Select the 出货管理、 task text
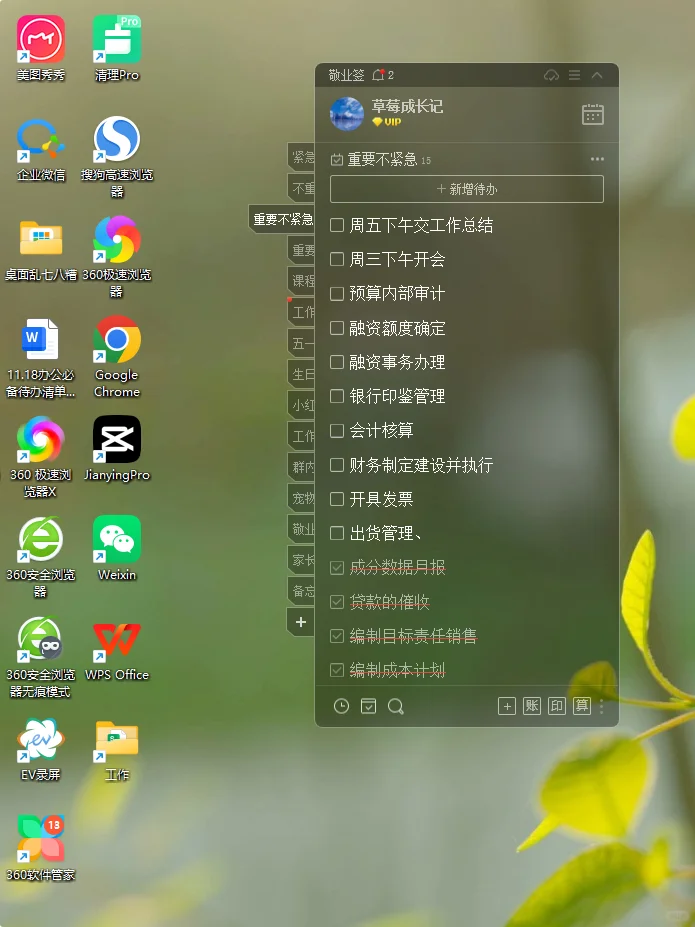This screenshot has width=695, height=927. point(387,534)
